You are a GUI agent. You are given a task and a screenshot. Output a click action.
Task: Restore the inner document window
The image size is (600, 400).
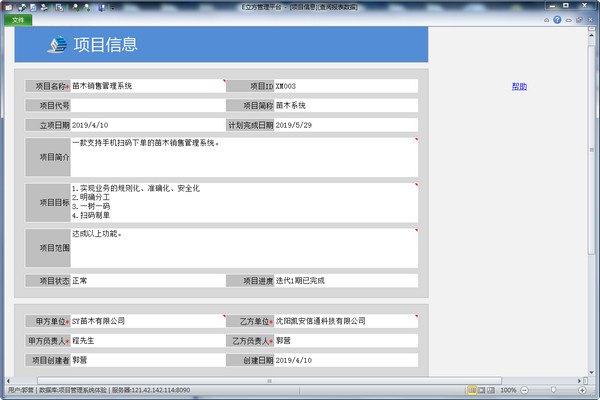click(579, 20)
